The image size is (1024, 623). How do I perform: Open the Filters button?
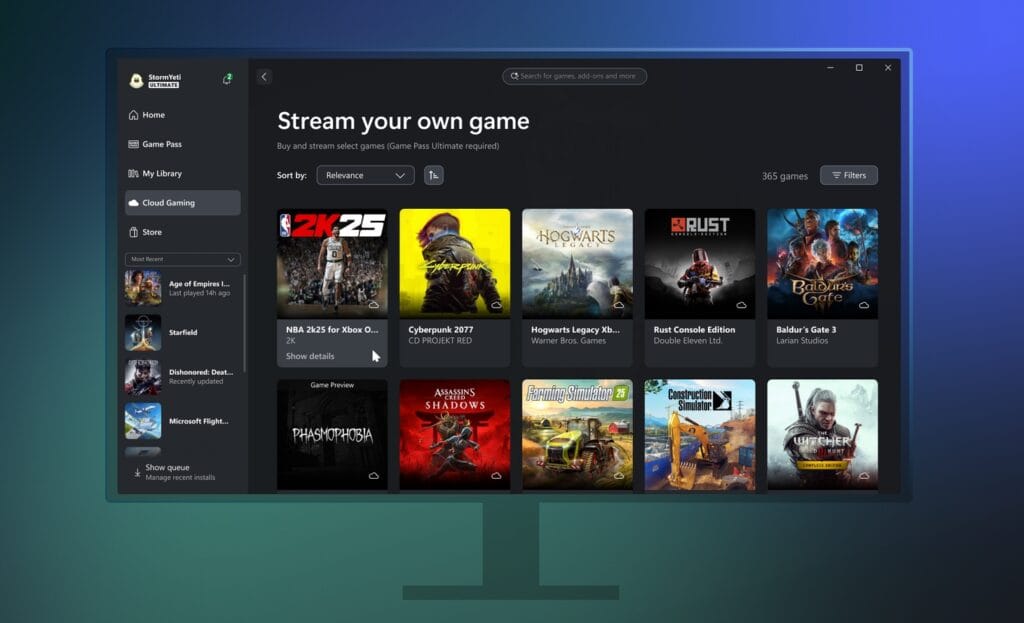[849, 175]
